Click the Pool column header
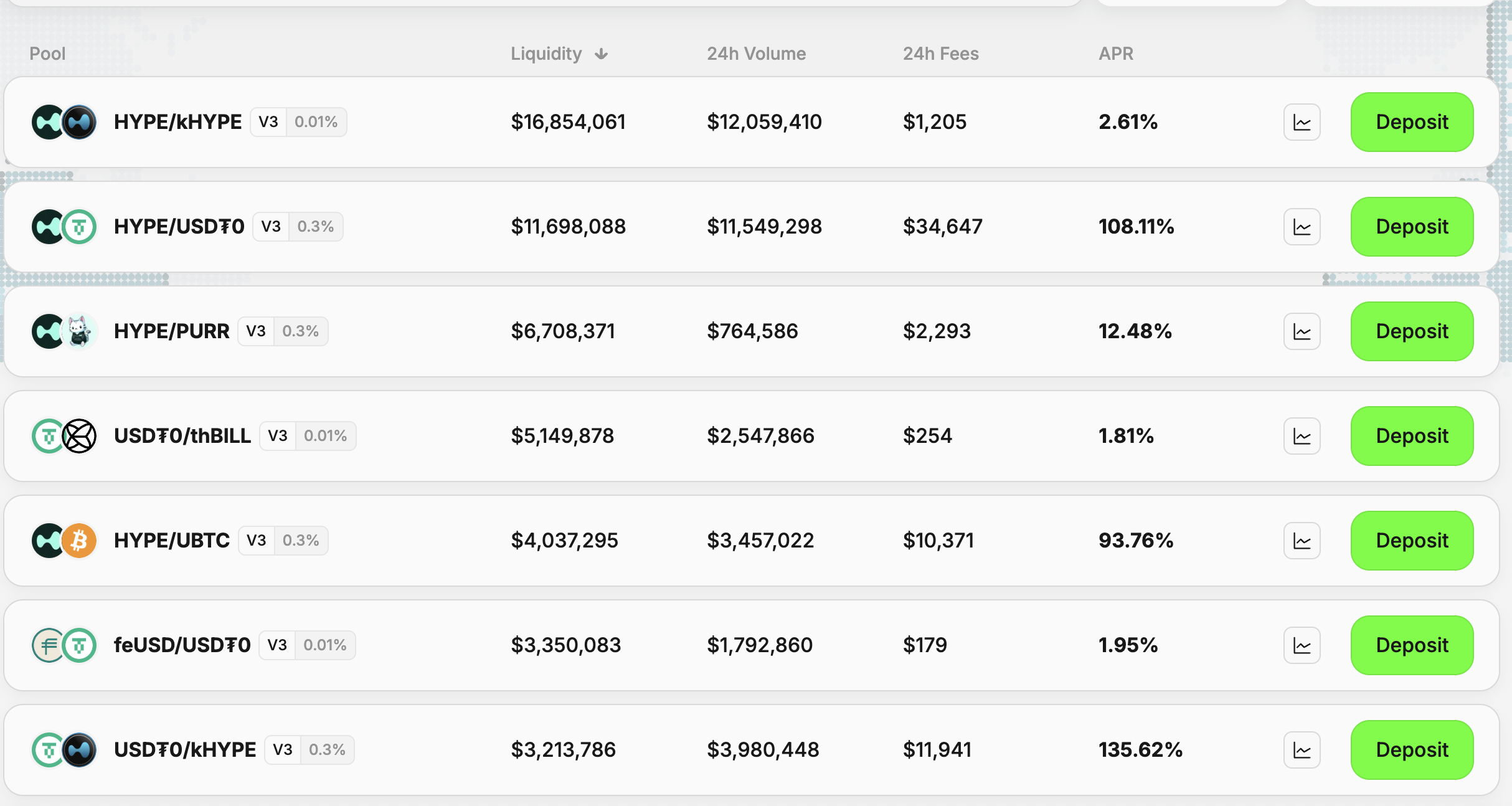 [47, 54]
